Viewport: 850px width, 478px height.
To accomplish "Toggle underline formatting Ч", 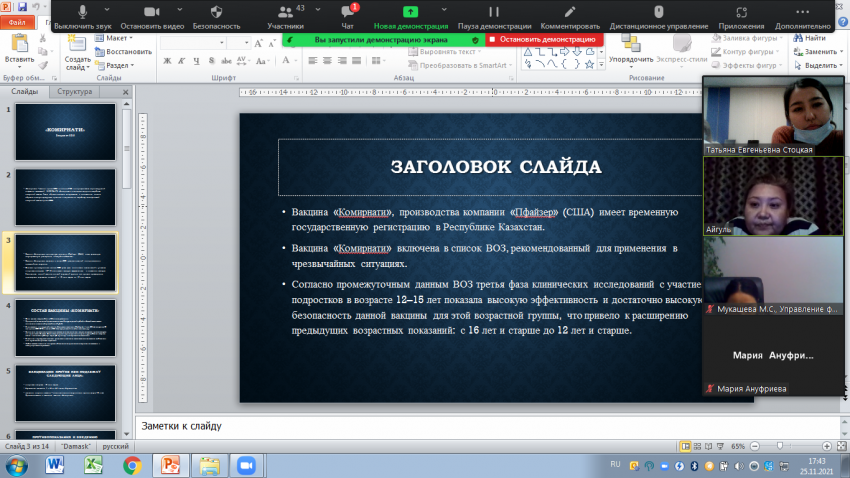I will click(196, 61).
